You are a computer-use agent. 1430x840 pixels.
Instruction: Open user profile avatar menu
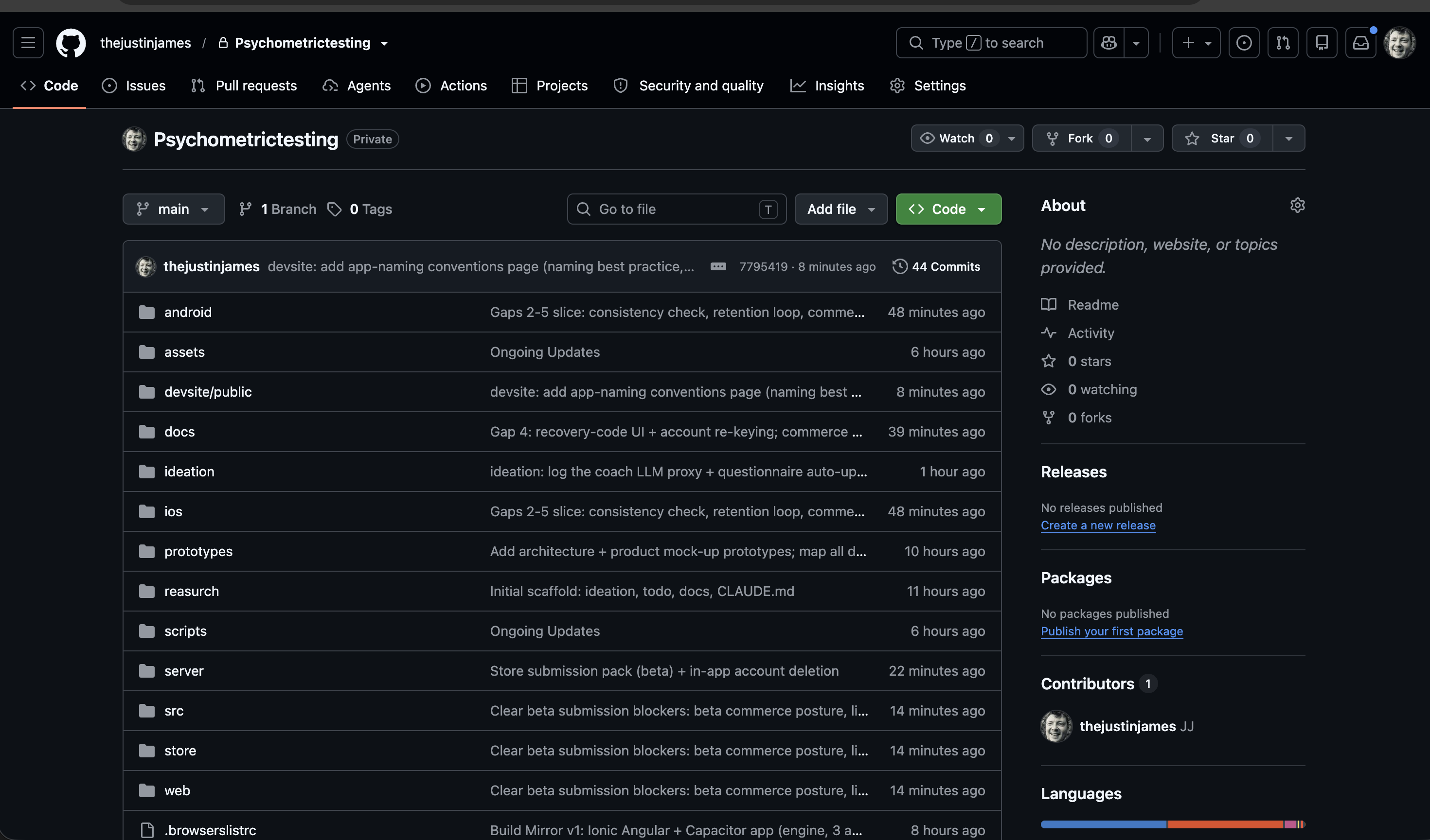tap(1399, 43)
